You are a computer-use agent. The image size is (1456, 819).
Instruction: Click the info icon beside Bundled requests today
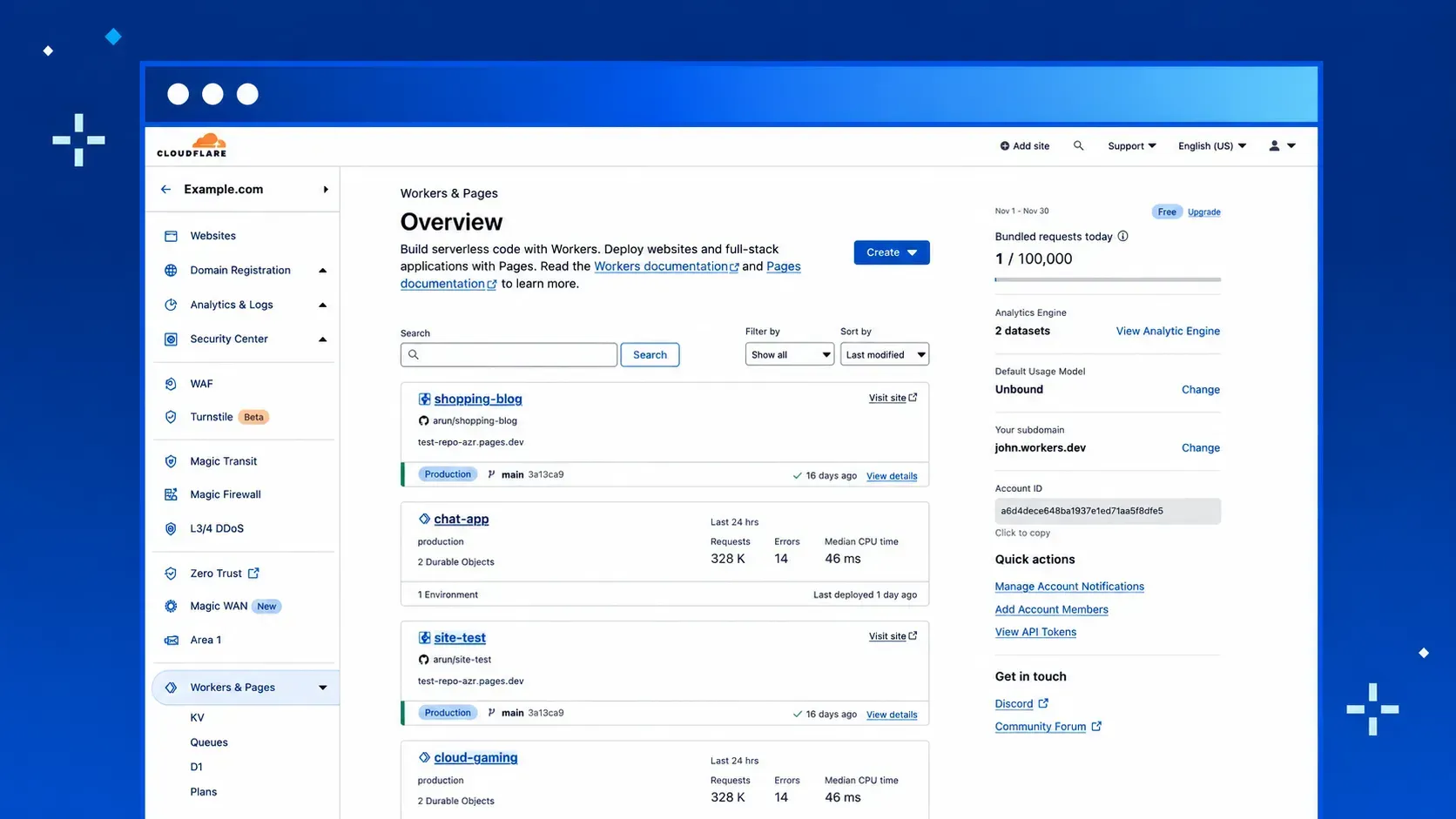tap(1122, 236)
